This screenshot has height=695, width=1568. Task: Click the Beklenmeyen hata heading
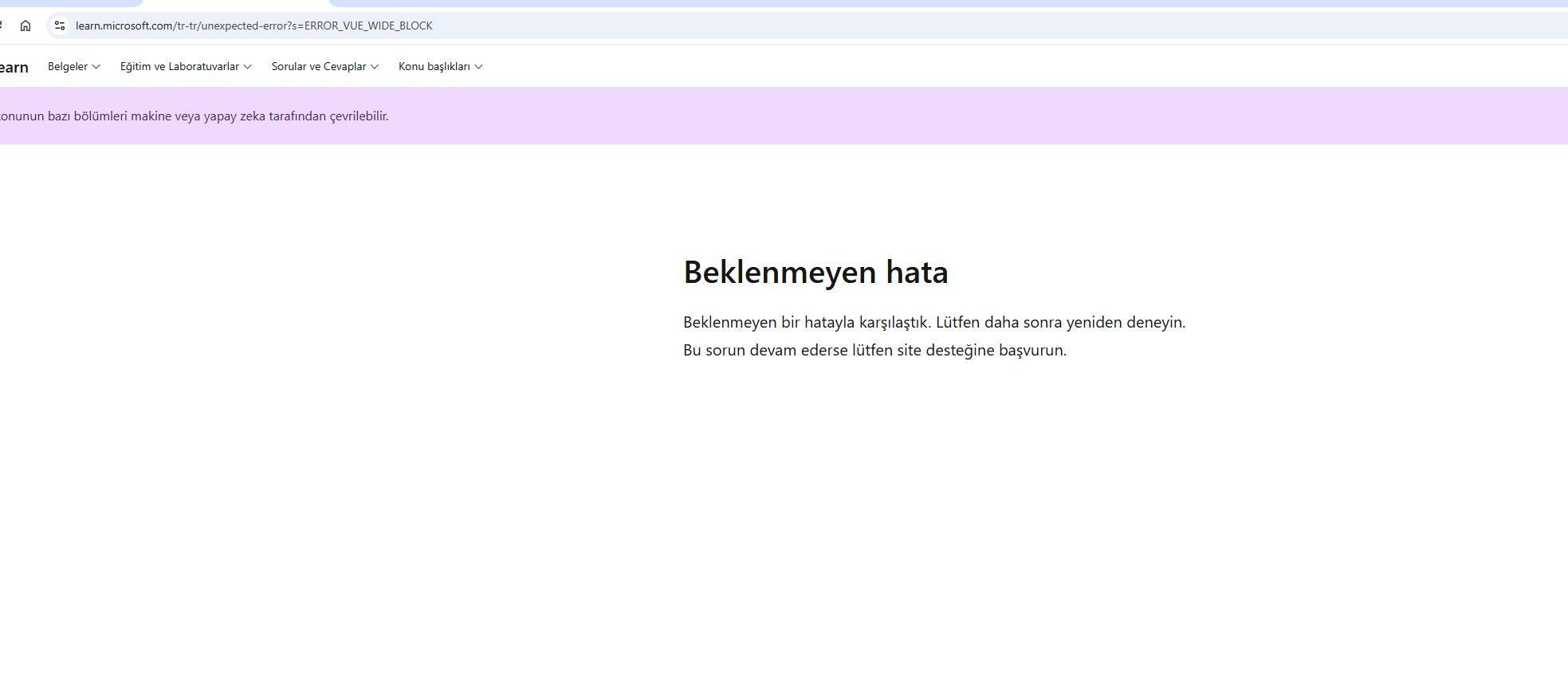tap(815, 273)
